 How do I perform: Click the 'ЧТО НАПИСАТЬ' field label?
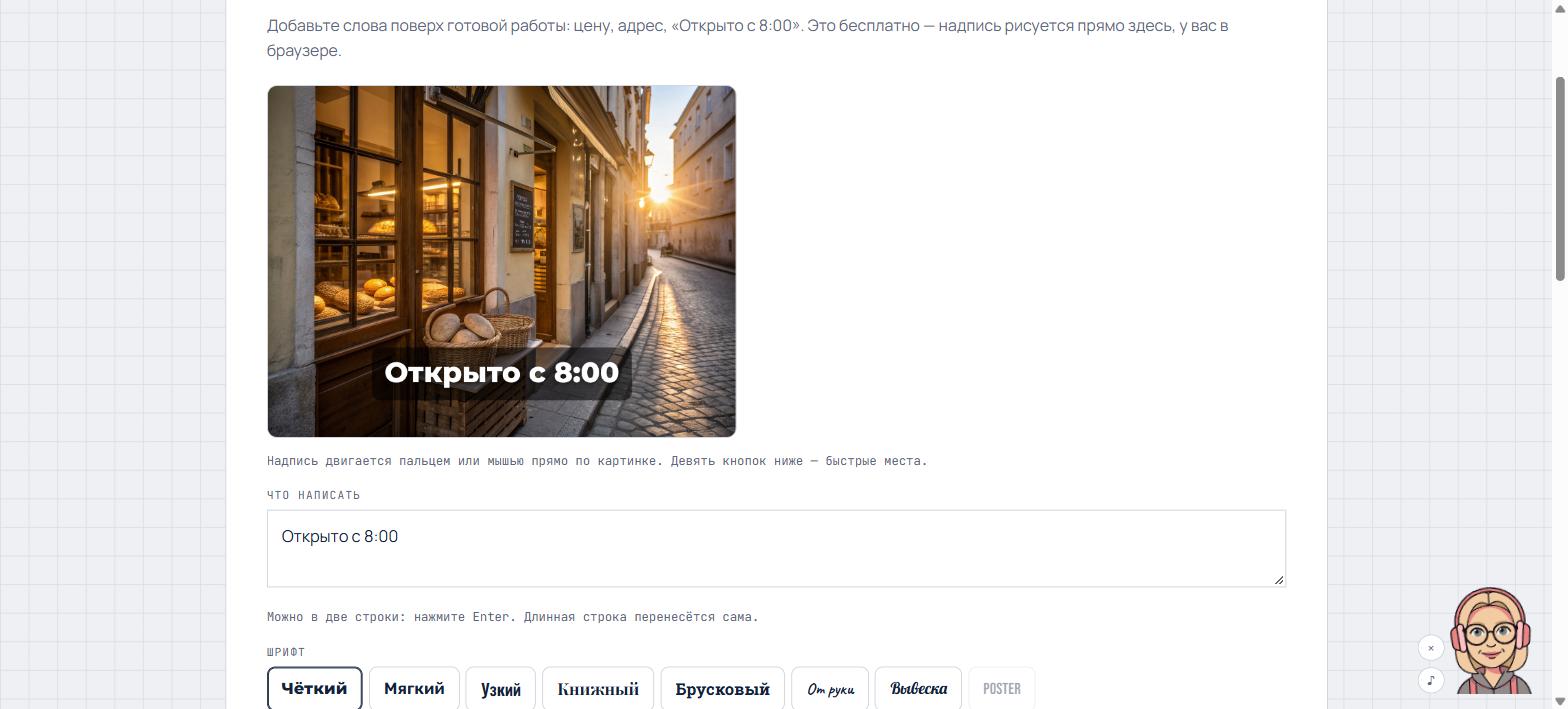pyautogui.click(x=314, y=495)
